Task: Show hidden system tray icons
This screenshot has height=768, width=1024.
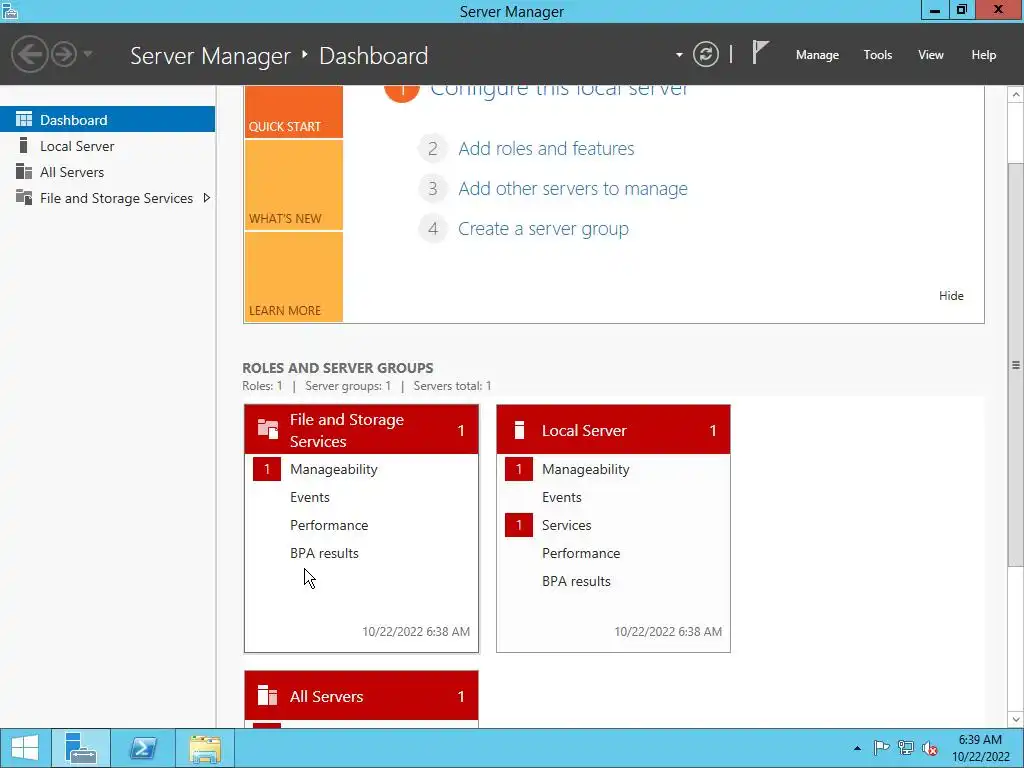Action: 857,748
